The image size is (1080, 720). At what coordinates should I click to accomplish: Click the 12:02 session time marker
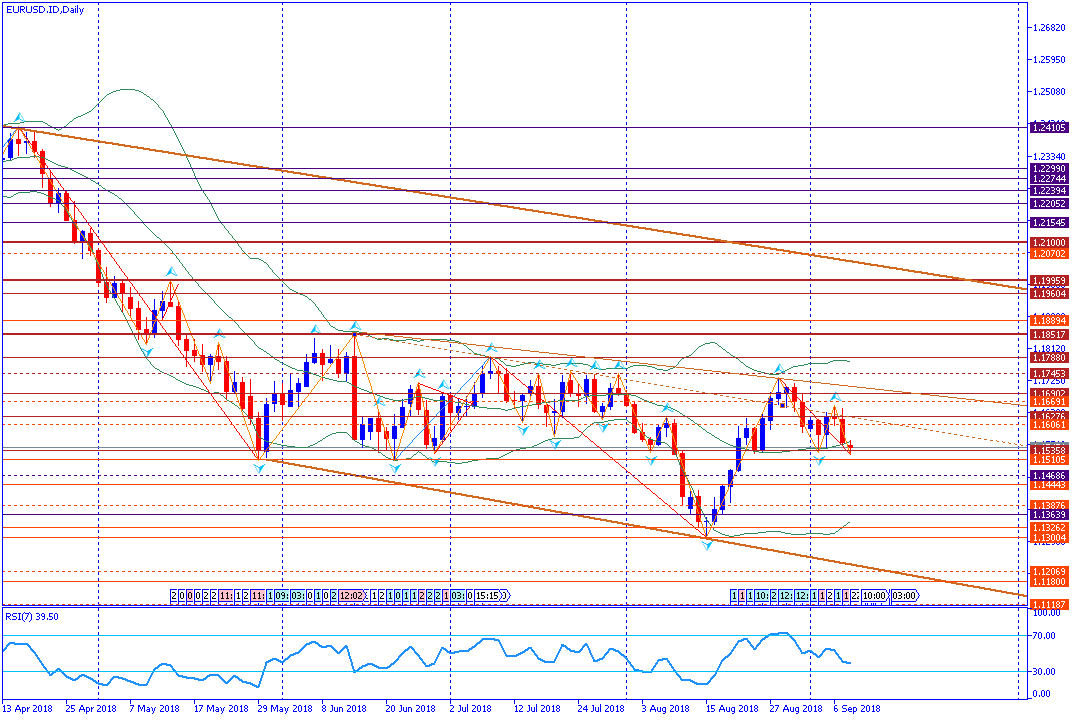[x=351, y=596]
